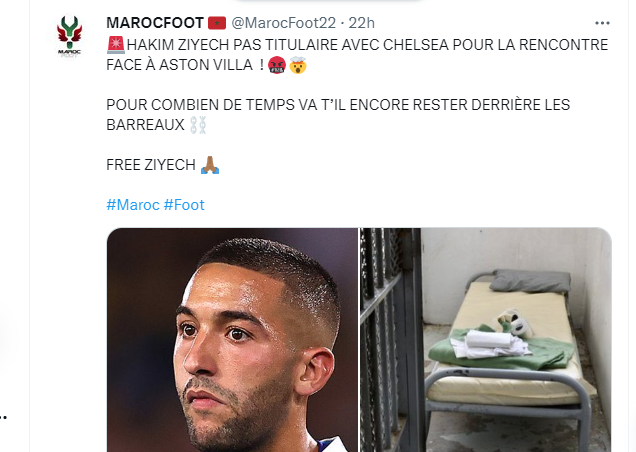Viewport: 636px width, 452px height.
Task: Open the Hakim Ziyech face photo
Action: click(232, 340)
